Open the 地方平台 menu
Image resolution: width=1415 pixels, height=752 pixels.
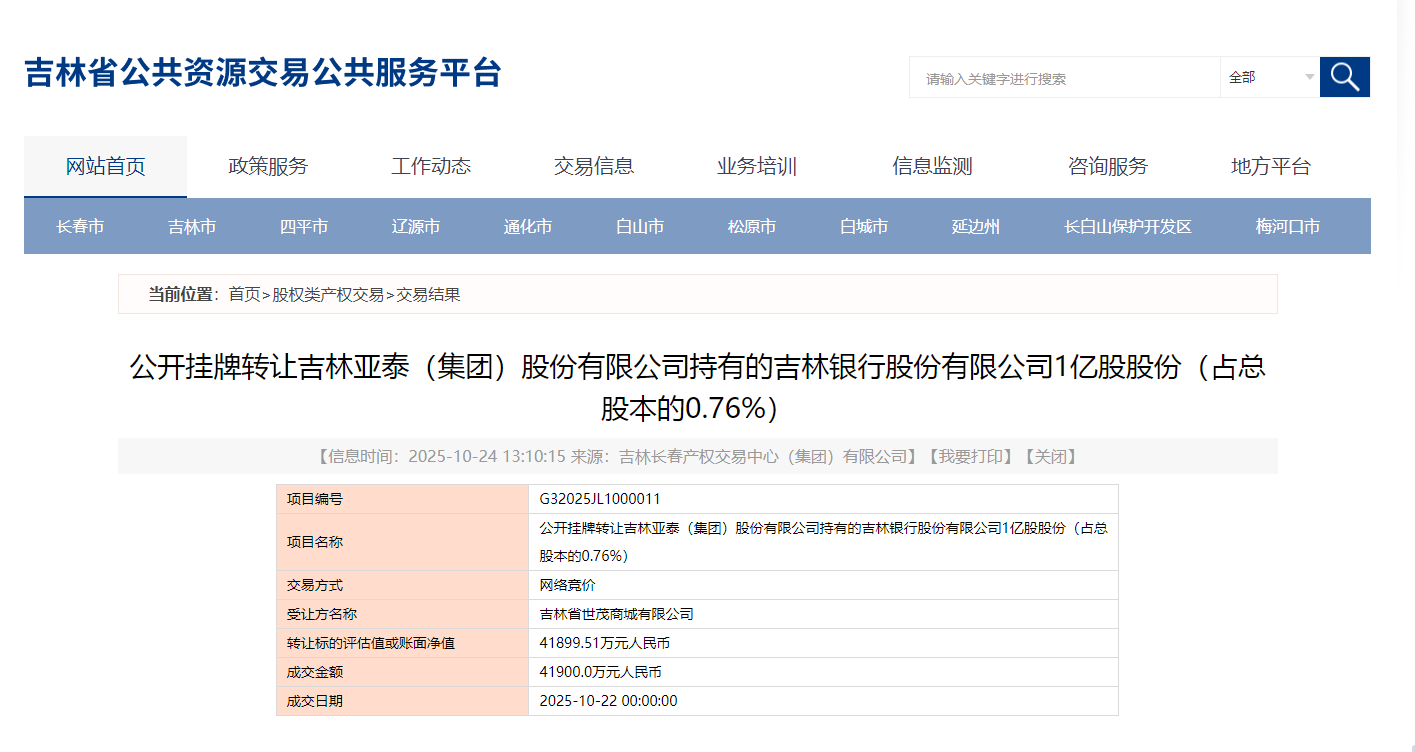(1270, 167)
